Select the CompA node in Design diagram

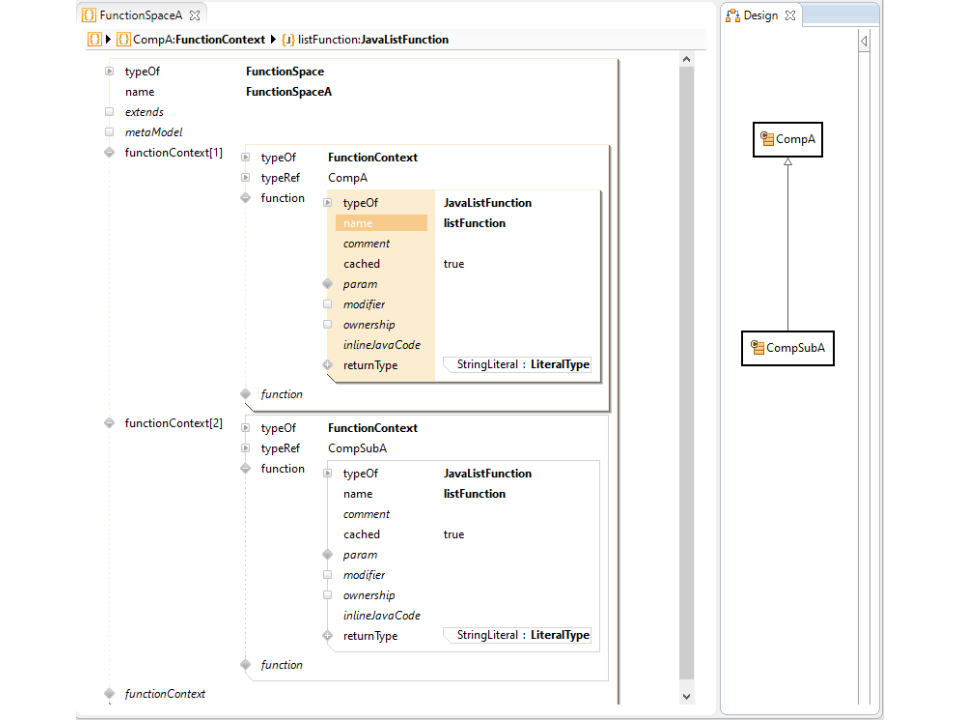(787, 140)
